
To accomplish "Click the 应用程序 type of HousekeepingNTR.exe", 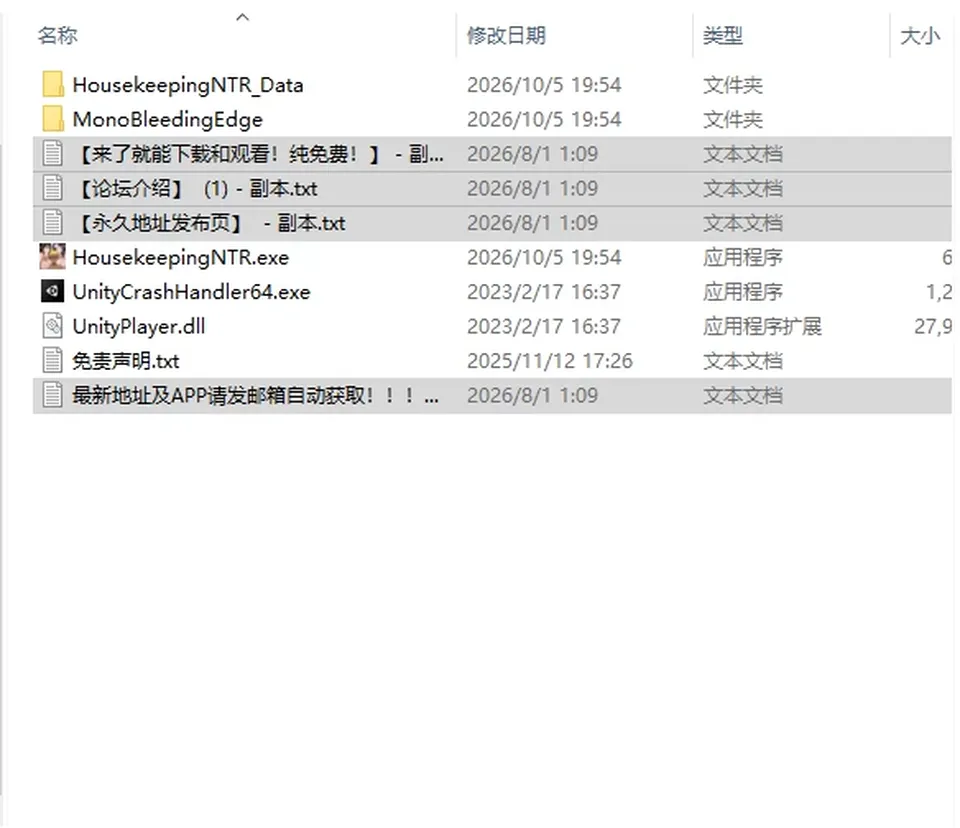I will (x=743, y=258).
